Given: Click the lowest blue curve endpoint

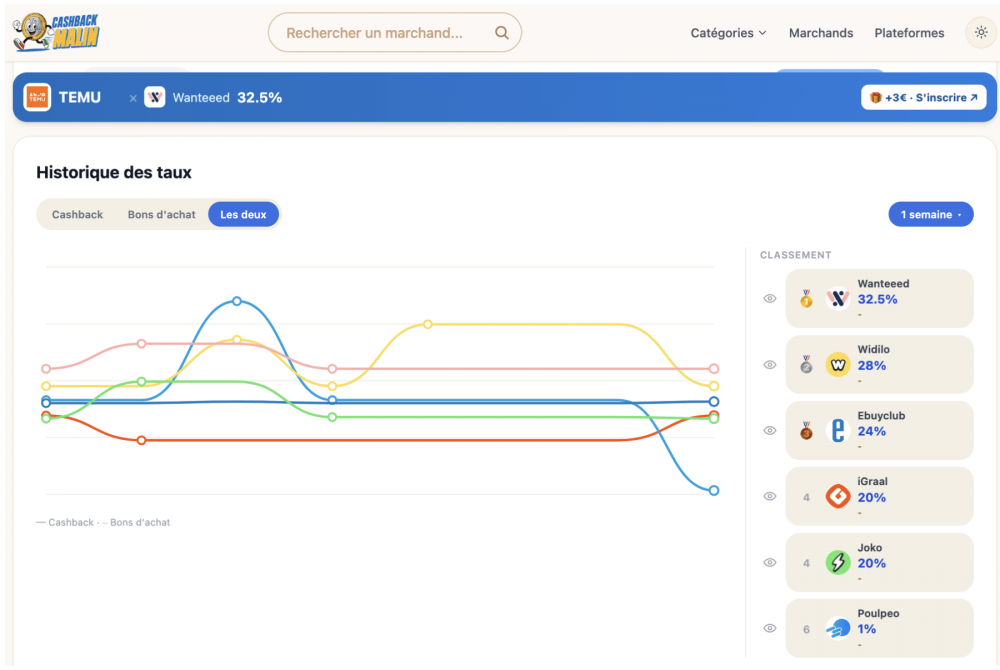Looking at the screenshot, I should click(714, 490).
